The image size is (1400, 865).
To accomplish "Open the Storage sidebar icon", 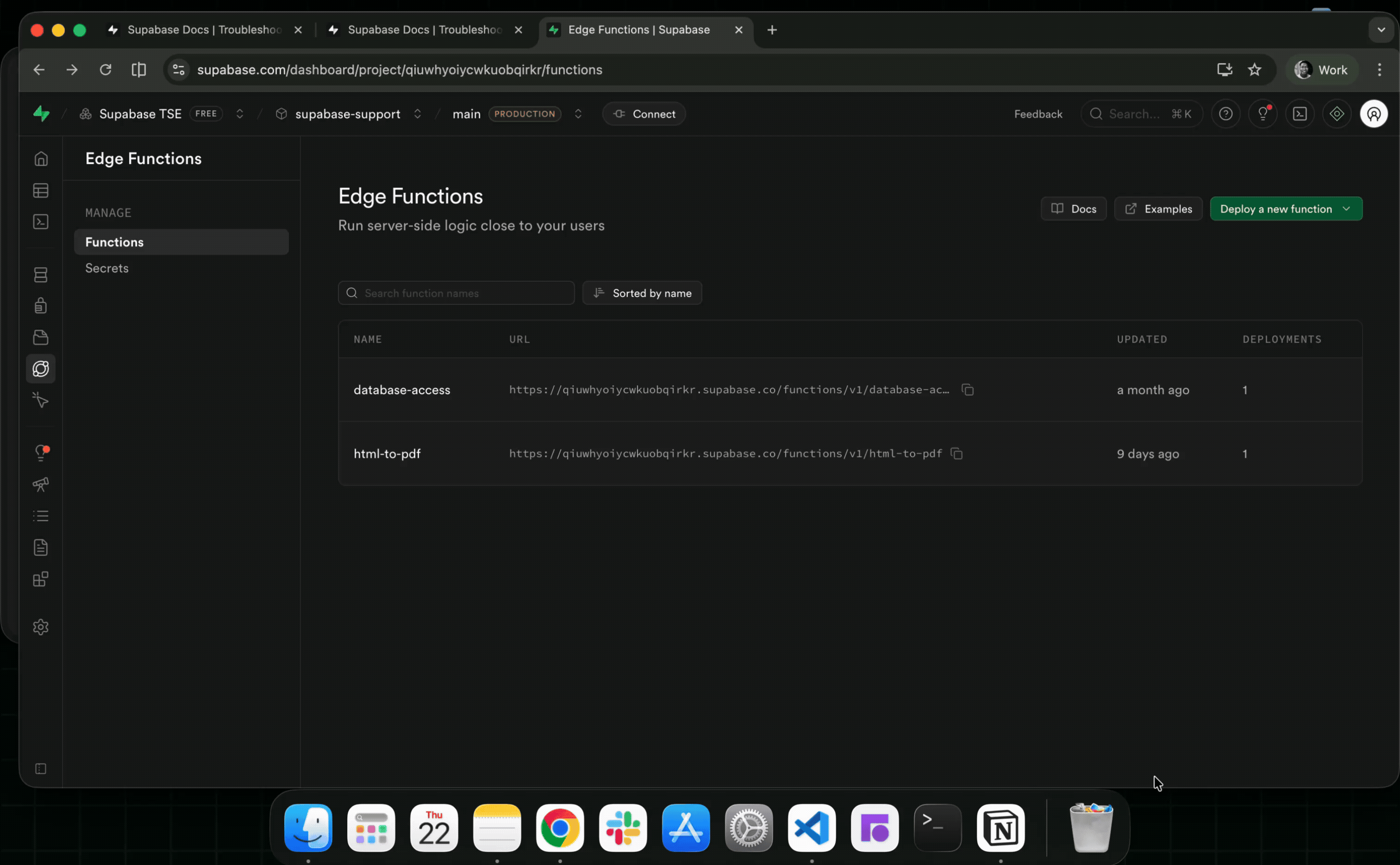I will pos(41,337).
